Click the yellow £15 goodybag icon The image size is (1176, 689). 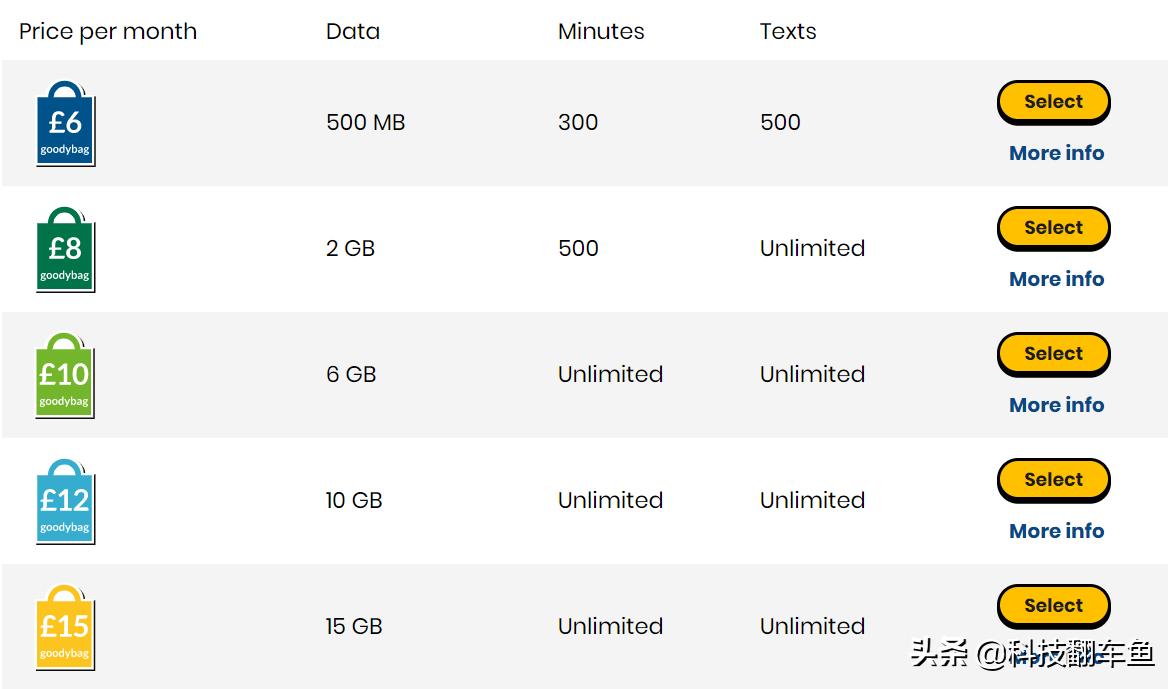click(65, 629)
